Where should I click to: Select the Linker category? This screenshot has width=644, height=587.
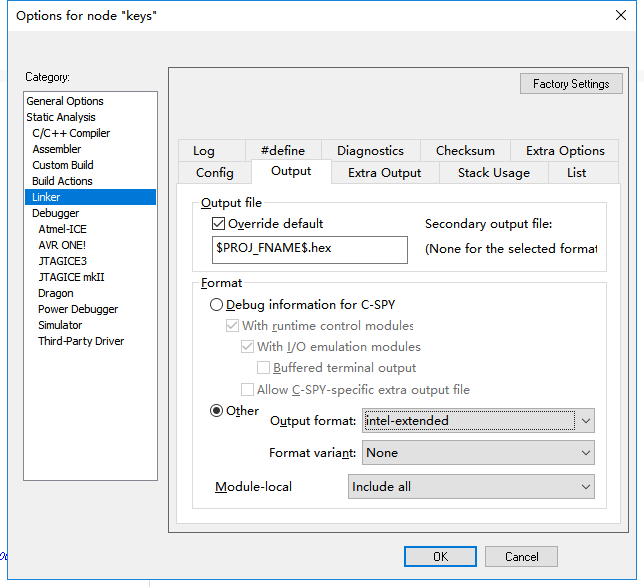[x=90, y=197]
